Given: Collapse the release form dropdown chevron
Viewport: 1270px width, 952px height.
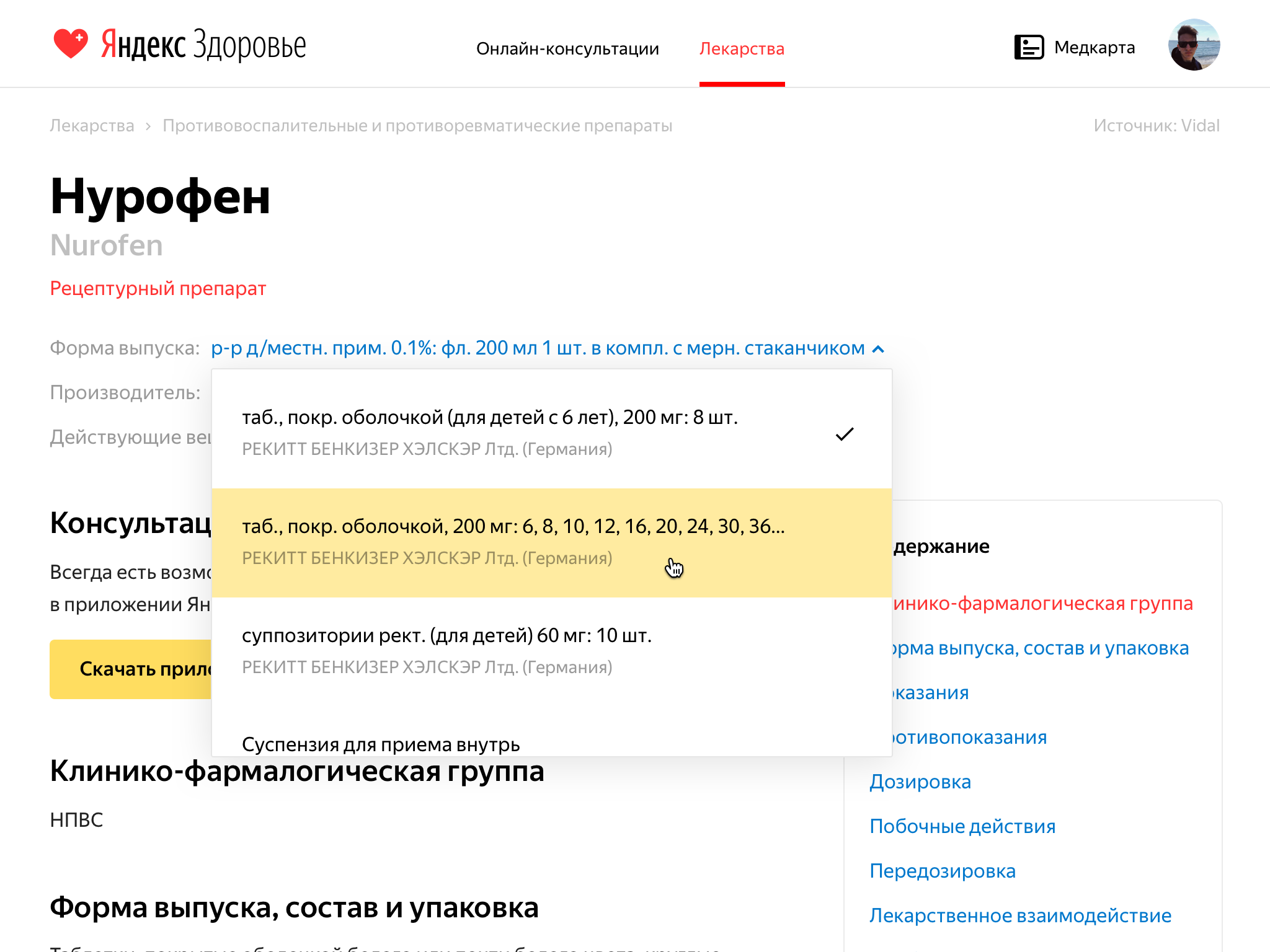Looking at the screenshot, I should (x=878, y=349).
